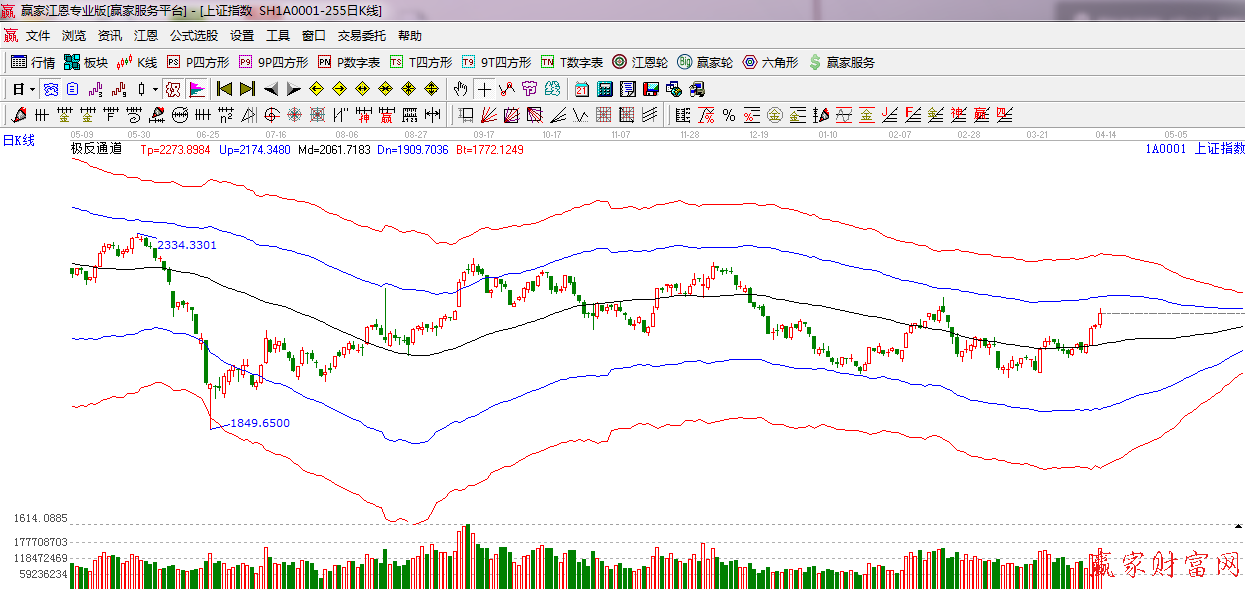The image size is (1245, 589).
Task: Click the calculator icon in toolbar
Action: (x=604, y=89)
